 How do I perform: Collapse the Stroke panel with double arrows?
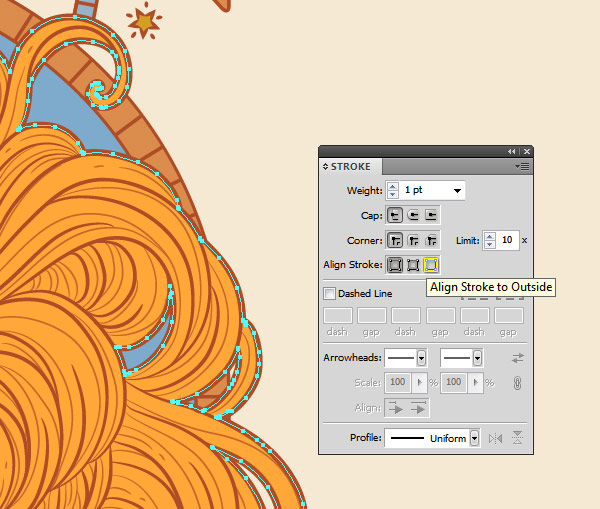click(512, 151)
